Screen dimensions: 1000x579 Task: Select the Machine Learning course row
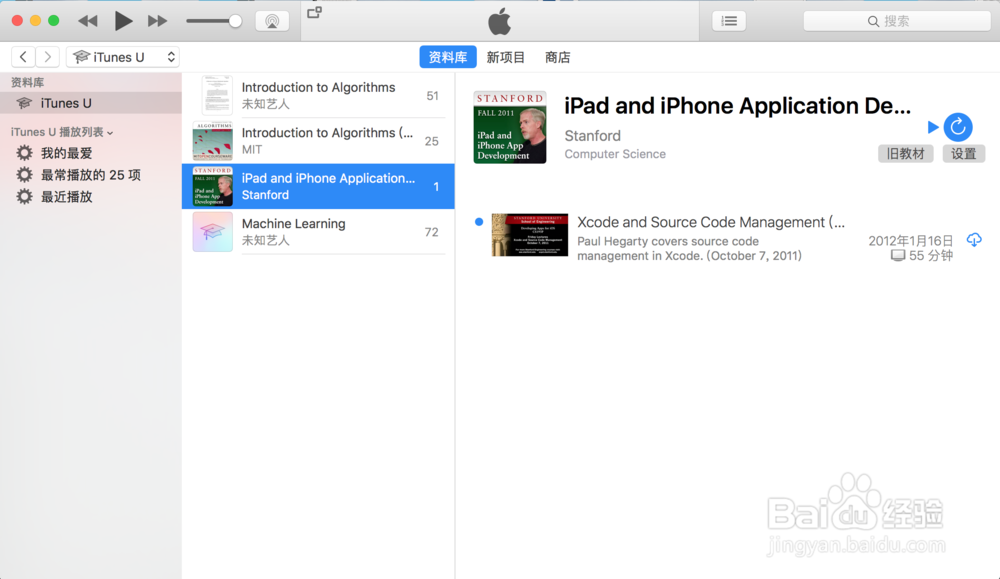pyautogui.click(x=318, y=231)
